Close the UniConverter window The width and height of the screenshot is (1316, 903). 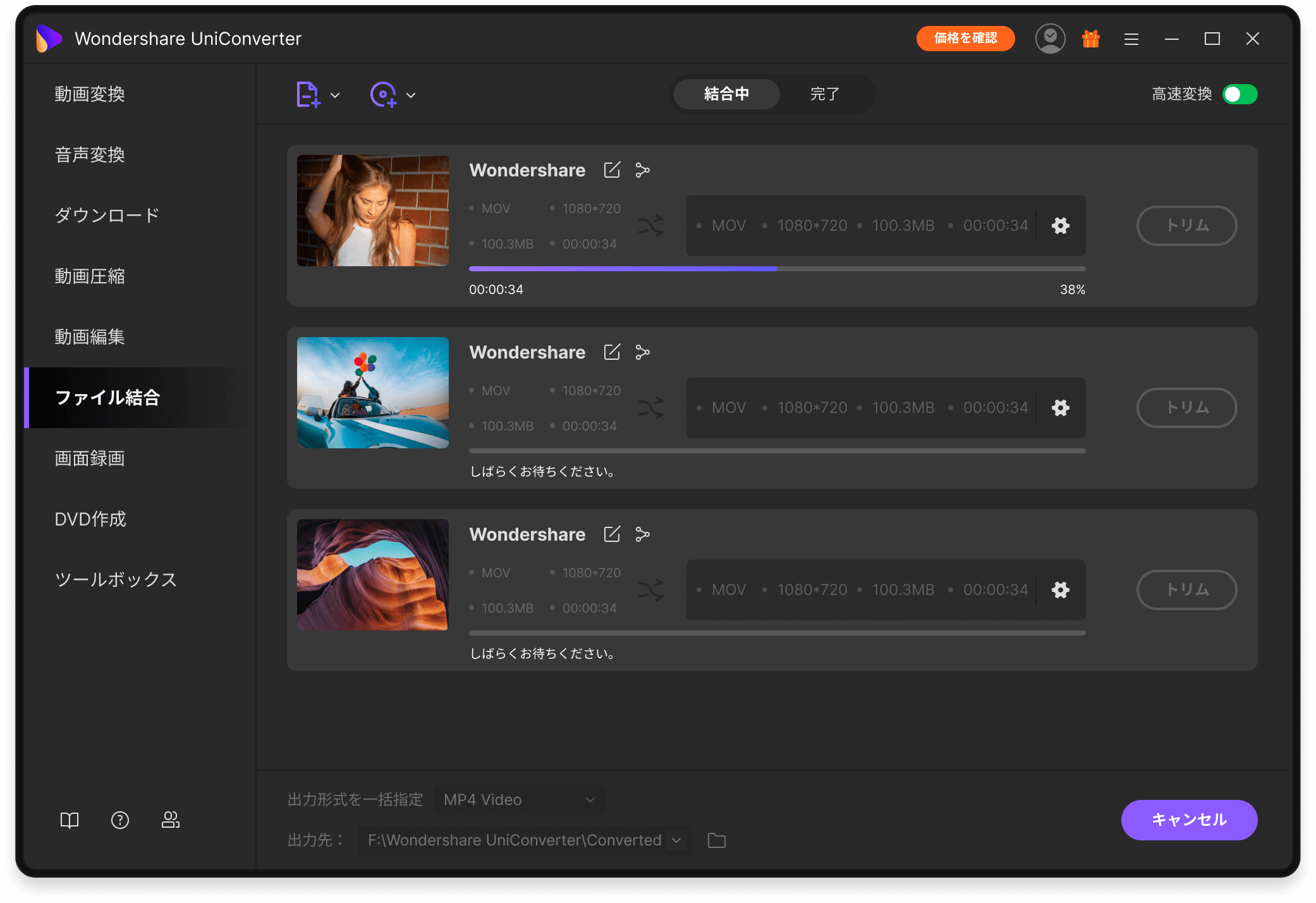coord(1252,39)
